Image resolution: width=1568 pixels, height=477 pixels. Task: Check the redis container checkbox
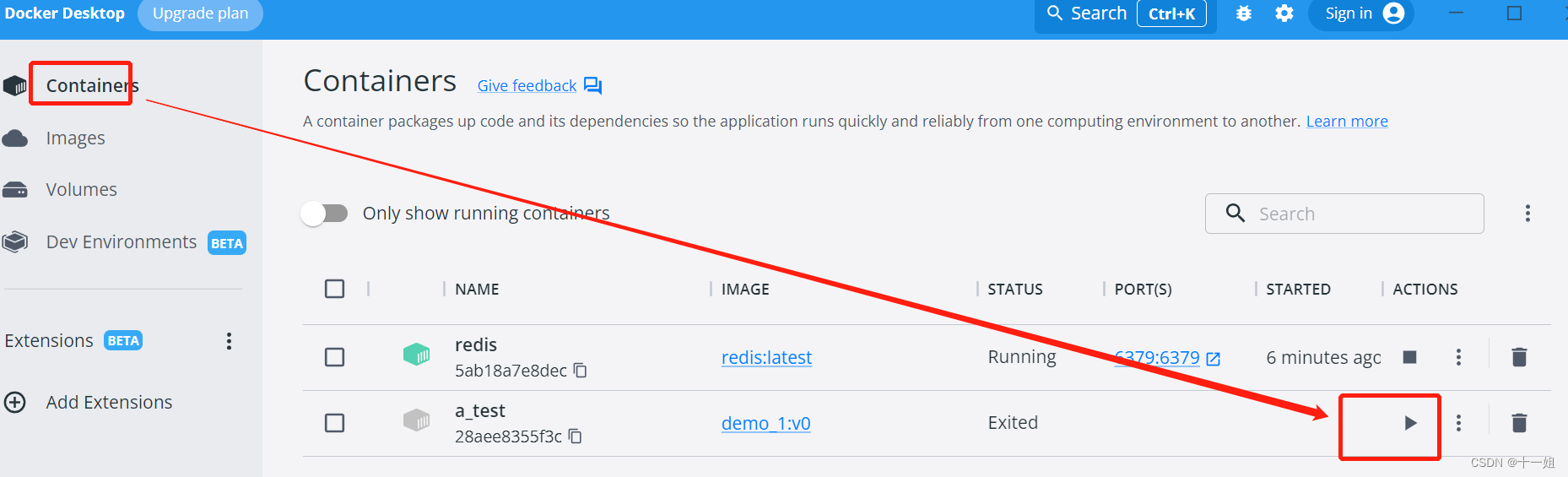[x=335, y=357]
